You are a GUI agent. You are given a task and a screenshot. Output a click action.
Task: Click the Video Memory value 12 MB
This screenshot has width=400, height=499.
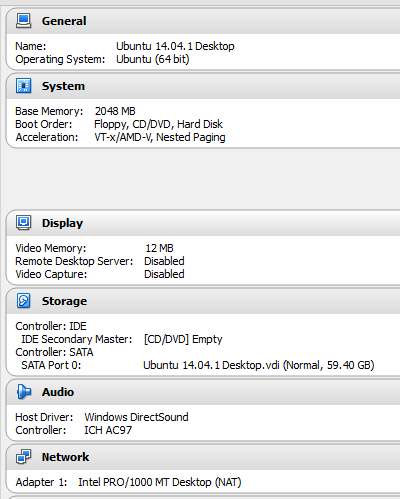tap(159, 248)
